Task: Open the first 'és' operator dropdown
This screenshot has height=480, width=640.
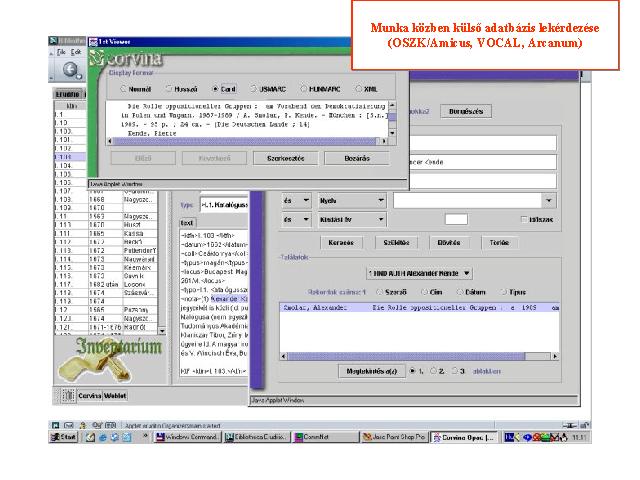Action: [296, 200]
